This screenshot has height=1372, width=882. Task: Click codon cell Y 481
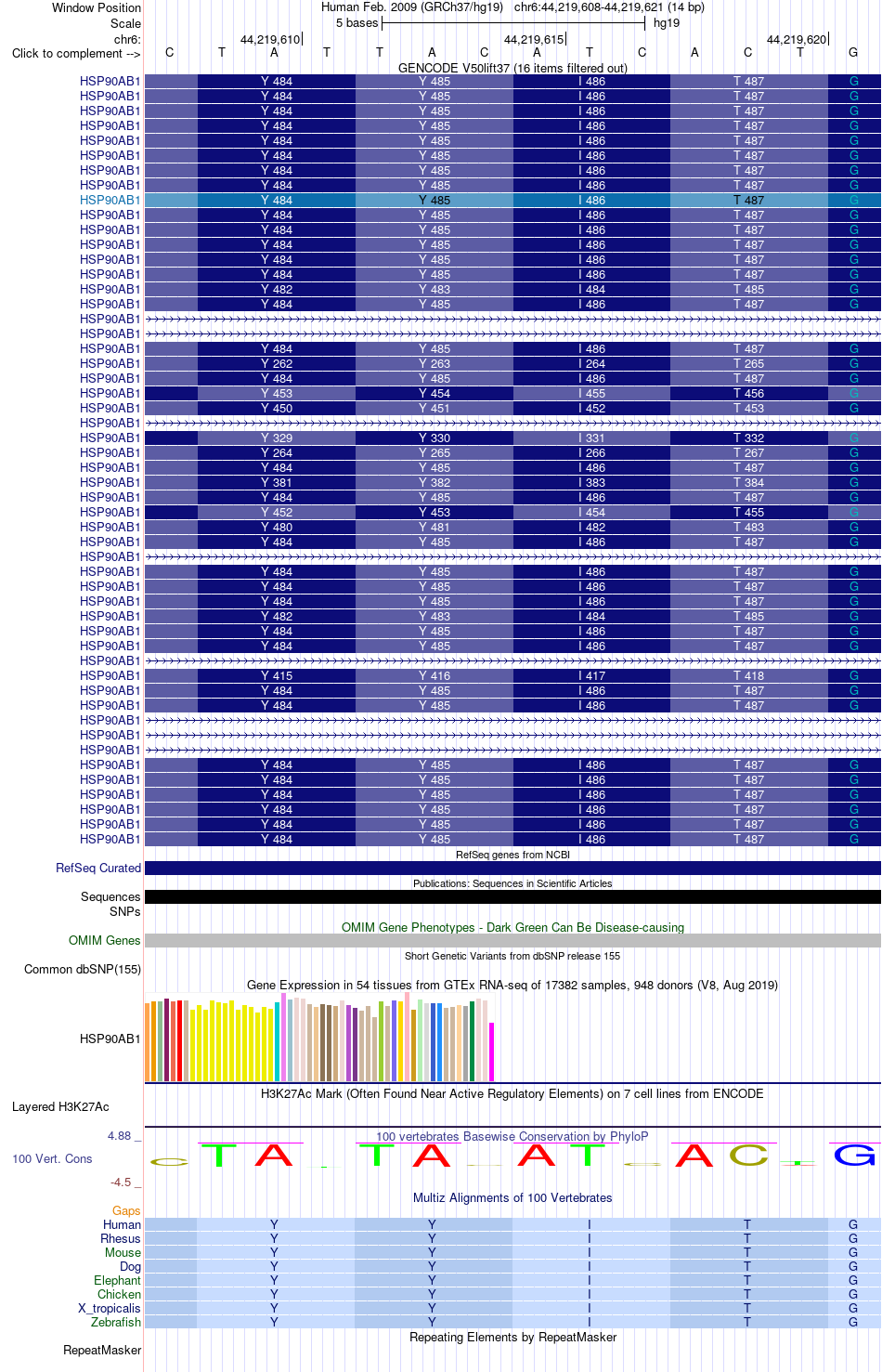(x=435, y=527)
